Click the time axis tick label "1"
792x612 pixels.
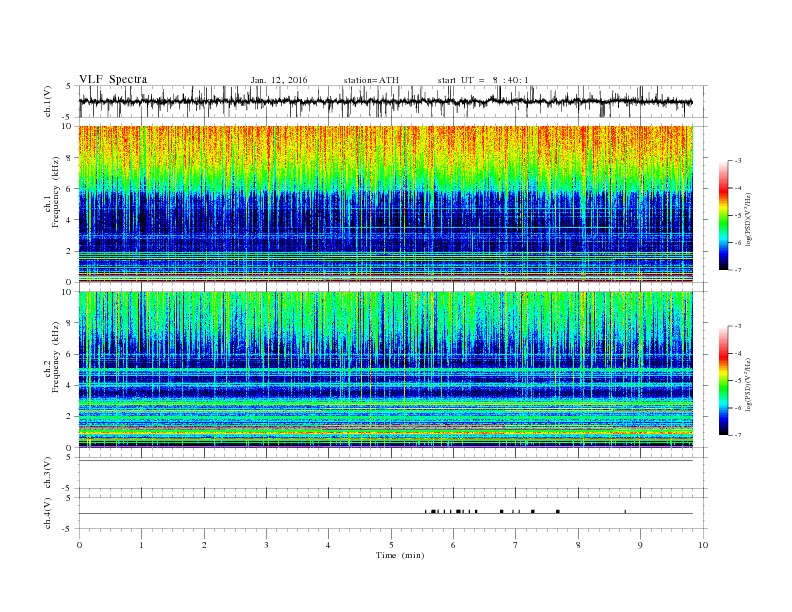(x=141, y=545)
